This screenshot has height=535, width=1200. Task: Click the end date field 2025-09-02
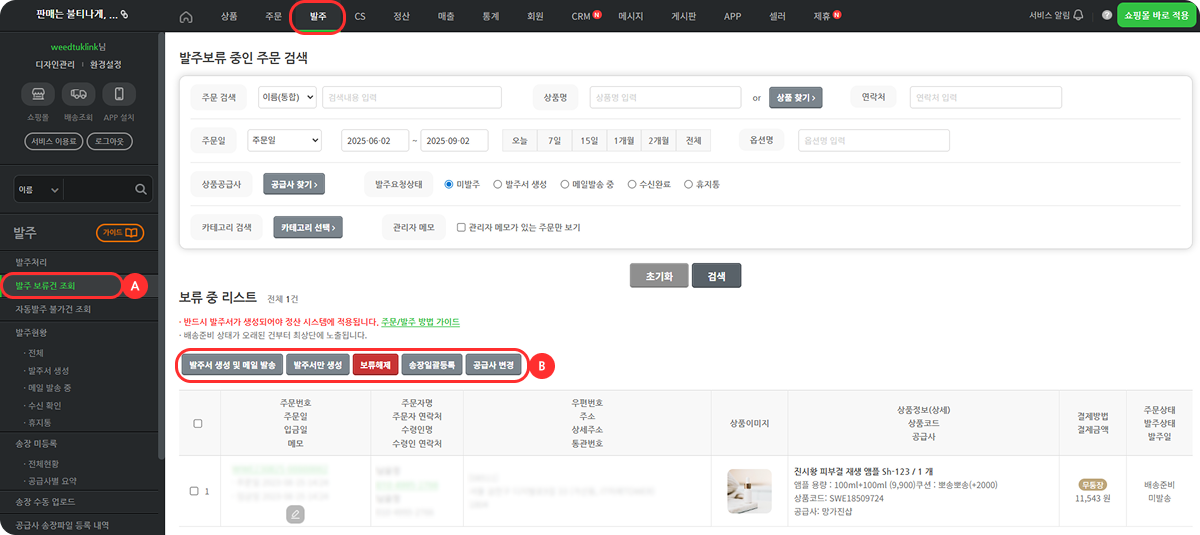click(453, 140)
